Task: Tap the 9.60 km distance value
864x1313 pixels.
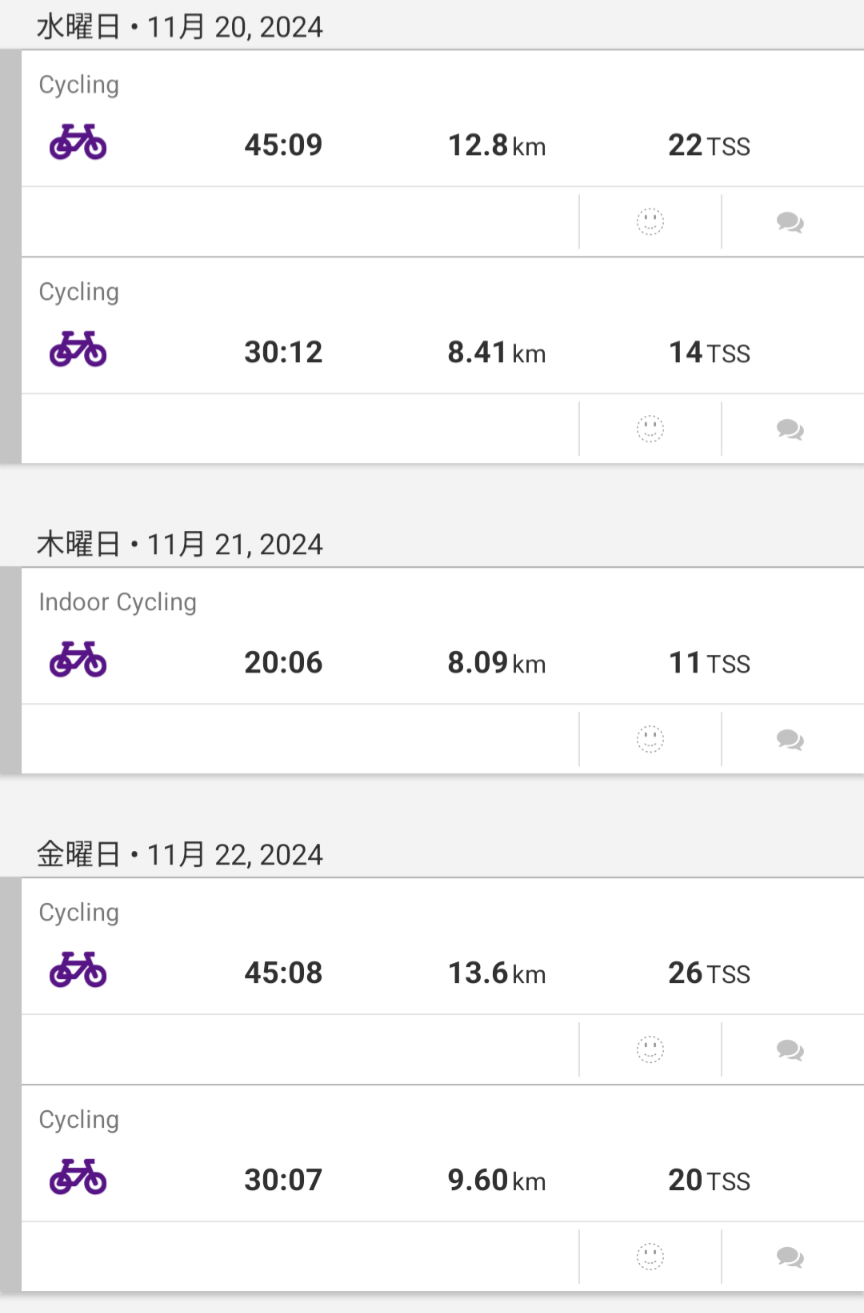Action: (x=496, y=1180)
